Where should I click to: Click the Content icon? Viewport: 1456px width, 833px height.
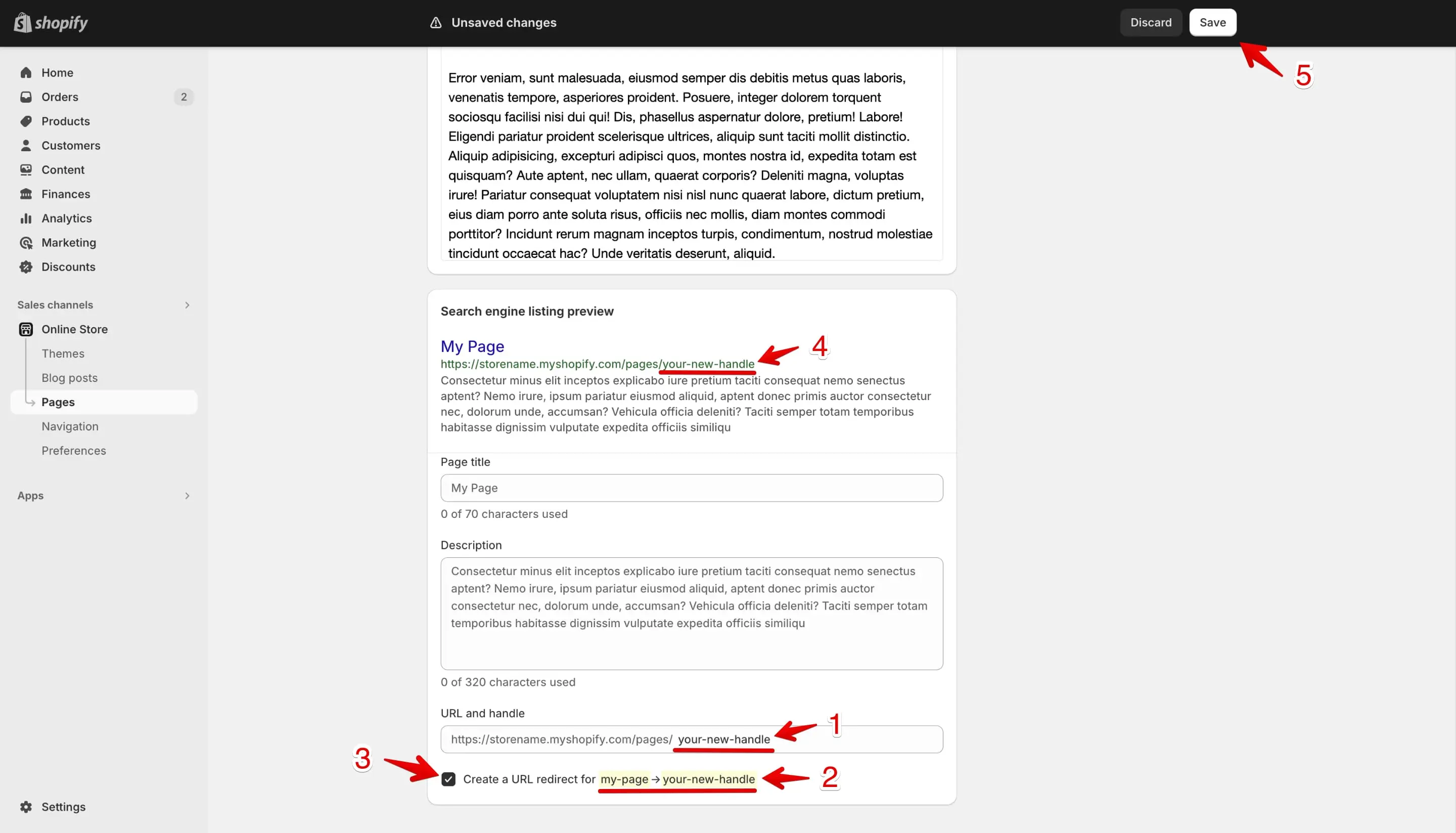tap(26, 170)
